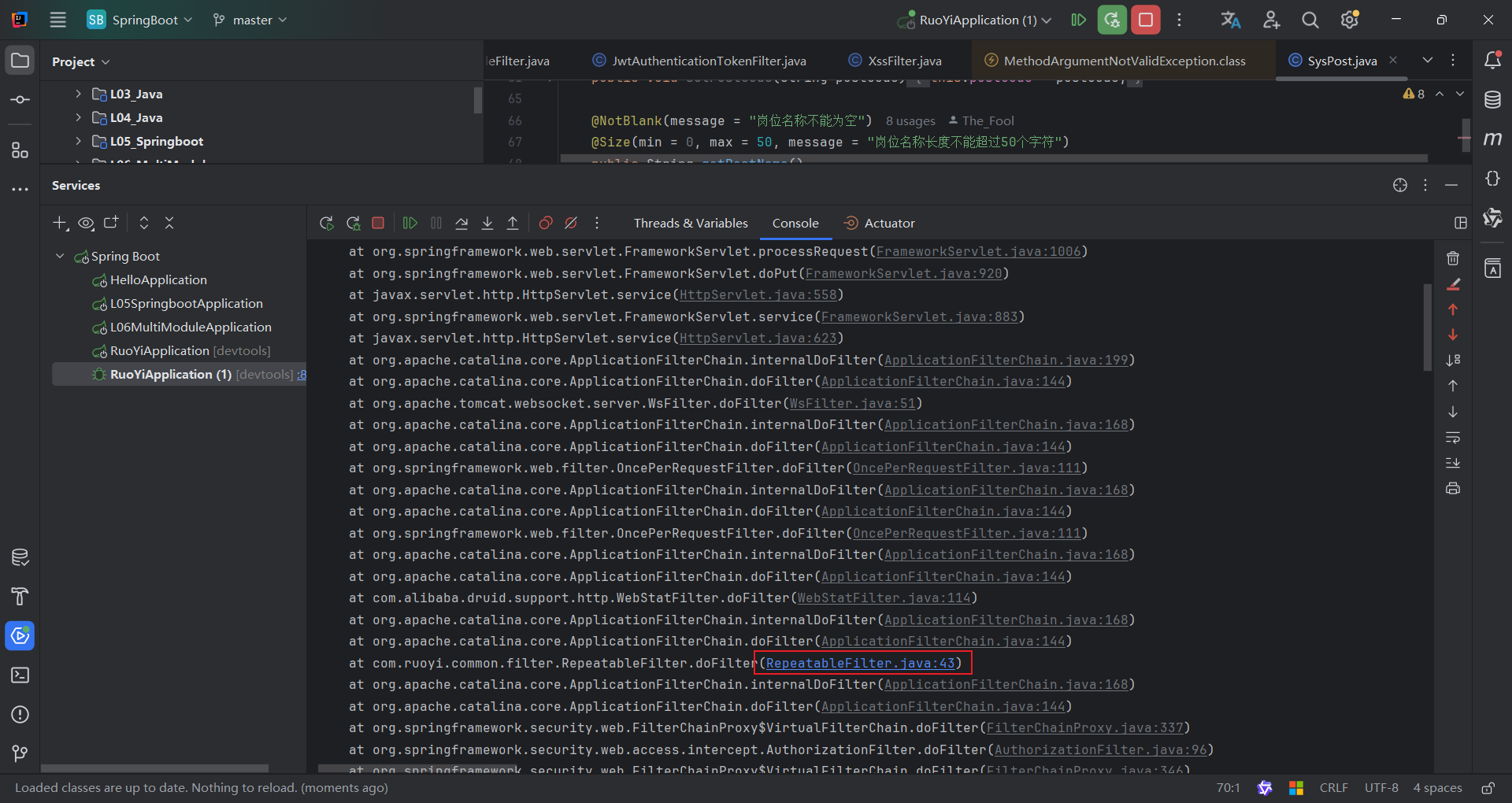The height and width of the screenshot is (803, 1512).
Task: Open RepeatableFilter.java:43 link
Action: (860, 663)
